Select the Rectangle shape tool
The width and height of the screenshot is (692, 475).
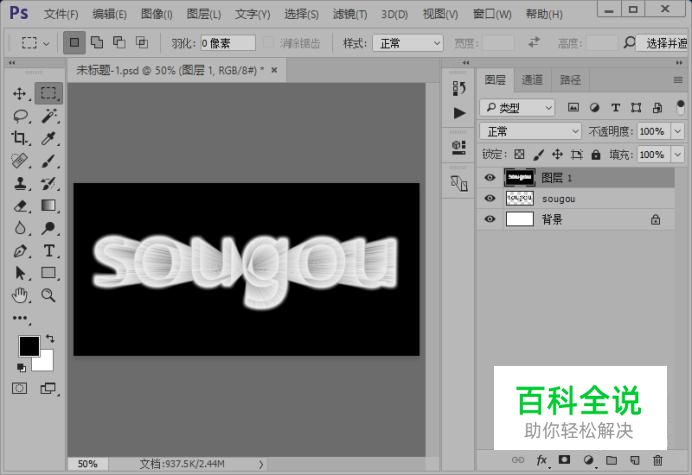click(x=49, y=273)
